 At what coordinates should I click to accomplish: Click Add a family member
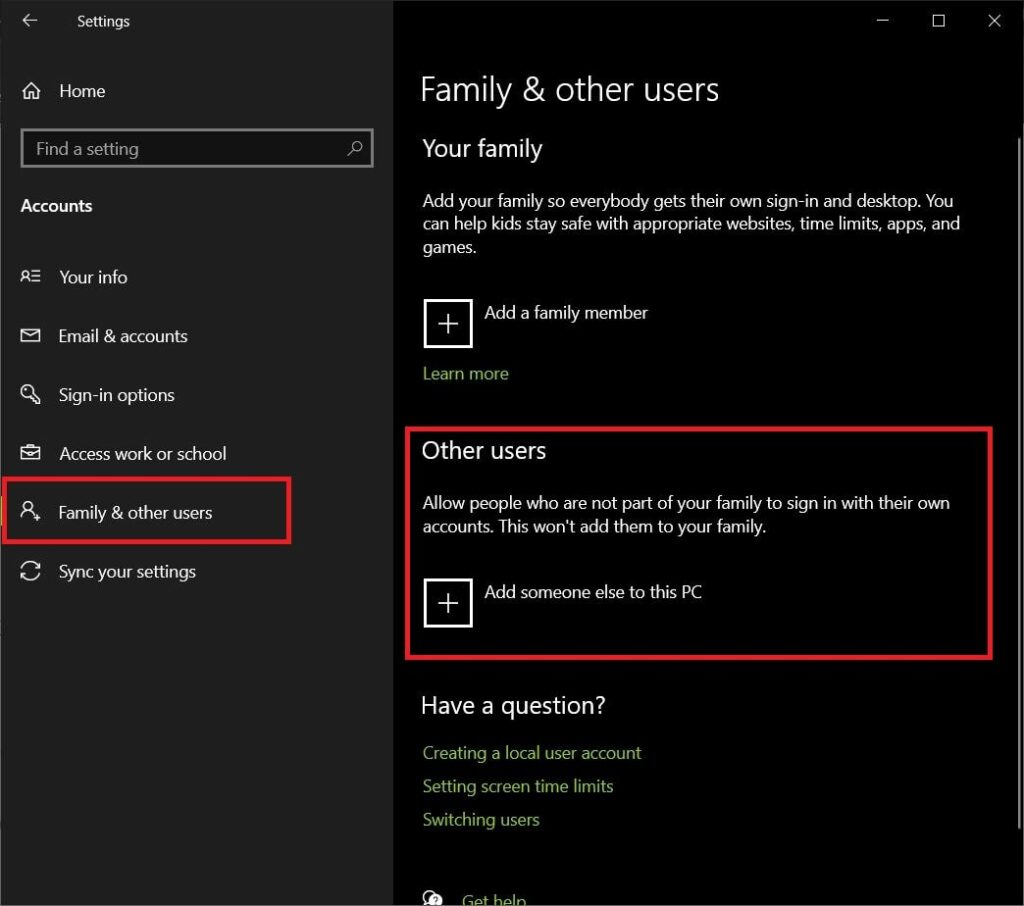566,312
